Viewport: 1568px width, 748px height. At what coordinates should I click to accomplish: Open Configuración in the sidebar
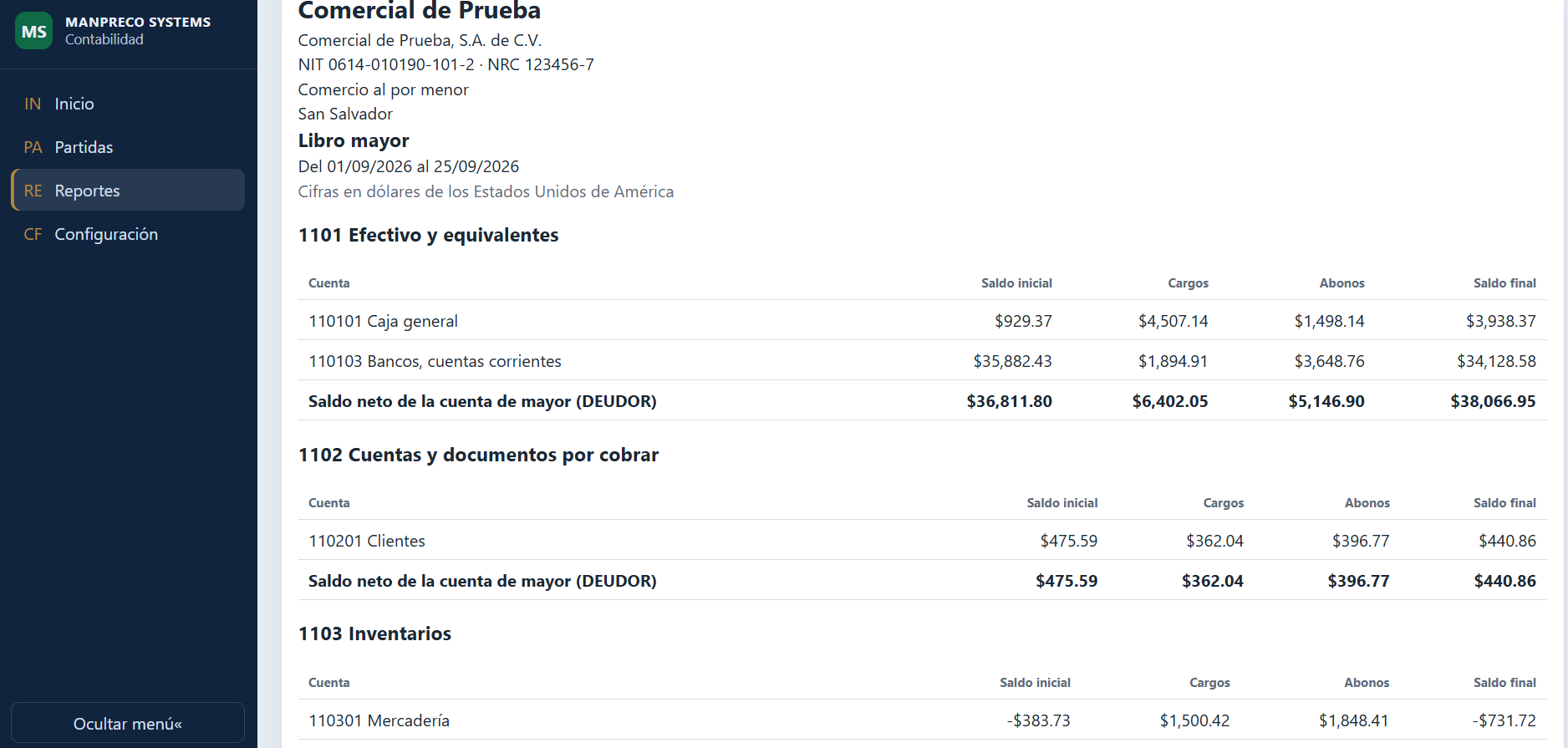(x=128, y=234)
